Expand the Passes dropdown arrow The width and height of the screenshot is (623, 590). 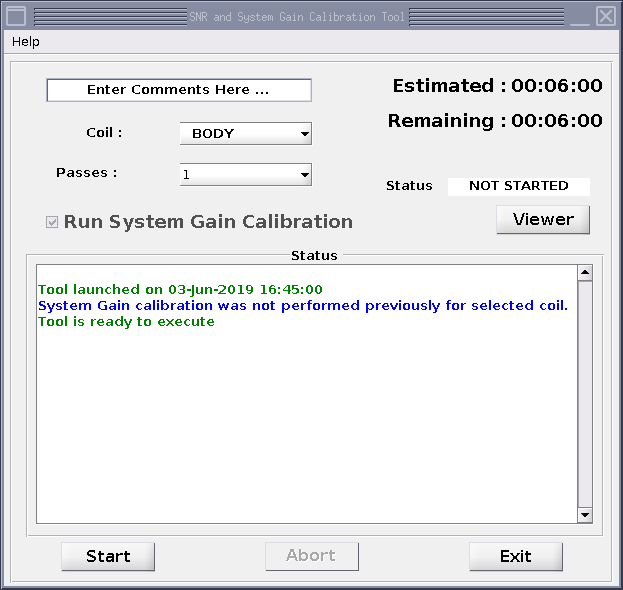(304, 175)
